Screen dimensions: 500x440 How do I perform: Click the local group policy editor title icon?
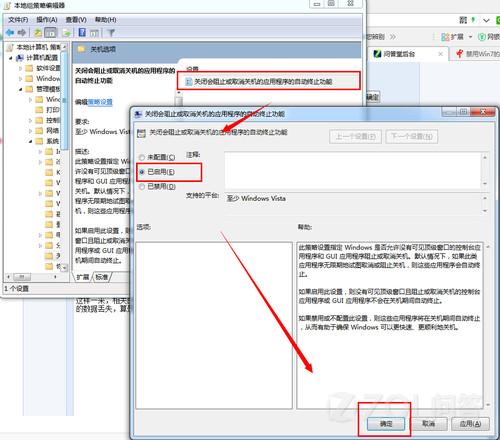(x=8, y=6)
